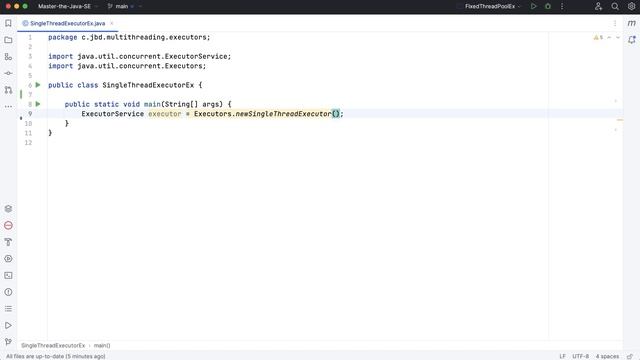The height and width of the screenshot is (360, 640).
Task: Open the Notifications bell panel
Action: pos(631,40)
